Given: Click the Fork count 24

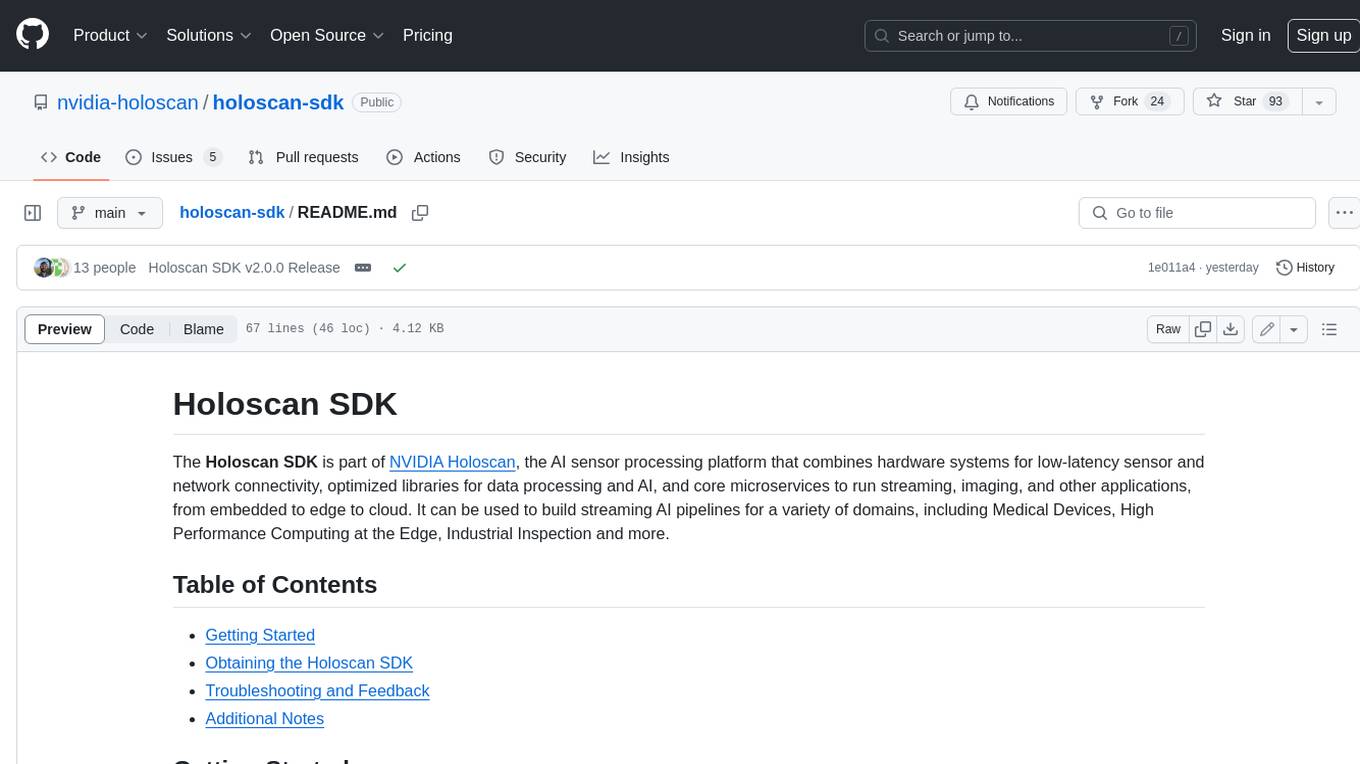Looking at the screenshot, I should [1157, 102].
